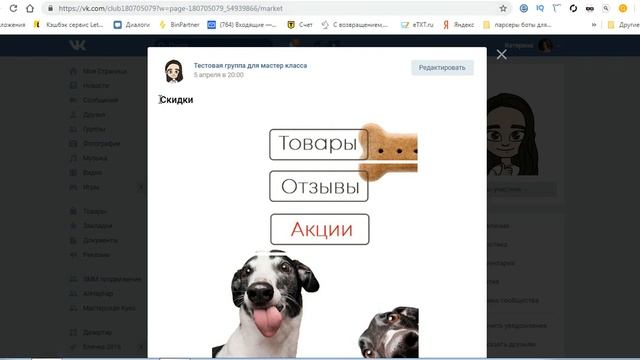Click the group cover avatar behind popup
Image resolution: width=640 pixels, height=360 pixels.
[512, 135]
